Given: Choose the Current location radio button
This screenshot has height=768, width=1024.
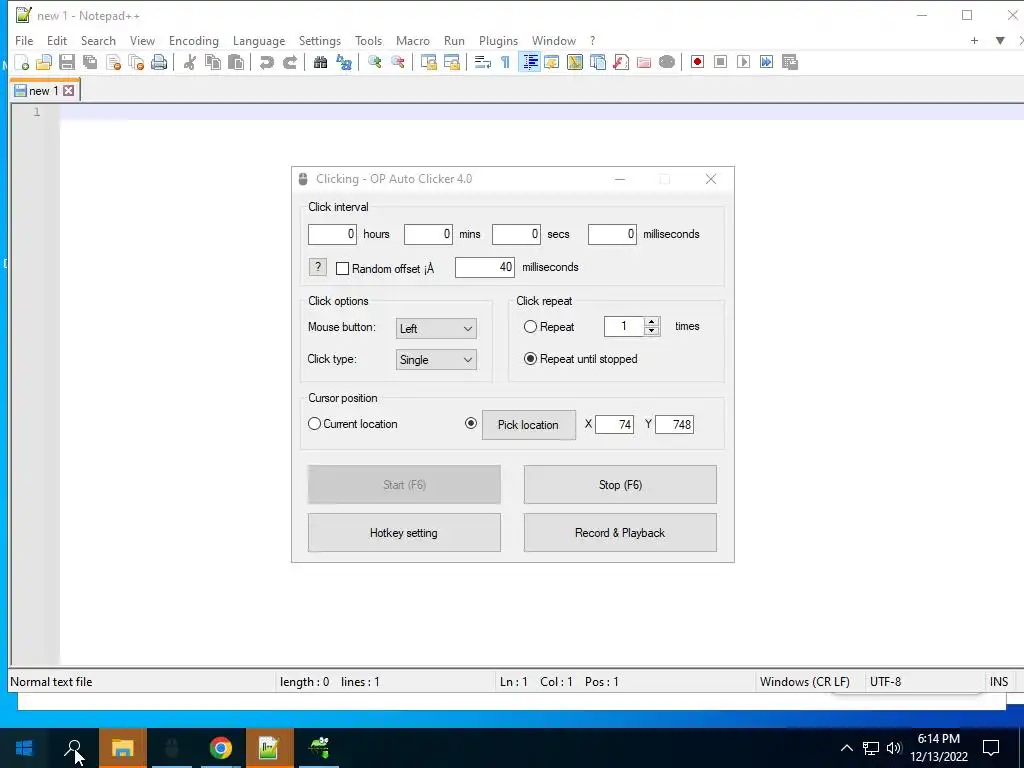Looking at the screenshot, I should tap(314, 424).
